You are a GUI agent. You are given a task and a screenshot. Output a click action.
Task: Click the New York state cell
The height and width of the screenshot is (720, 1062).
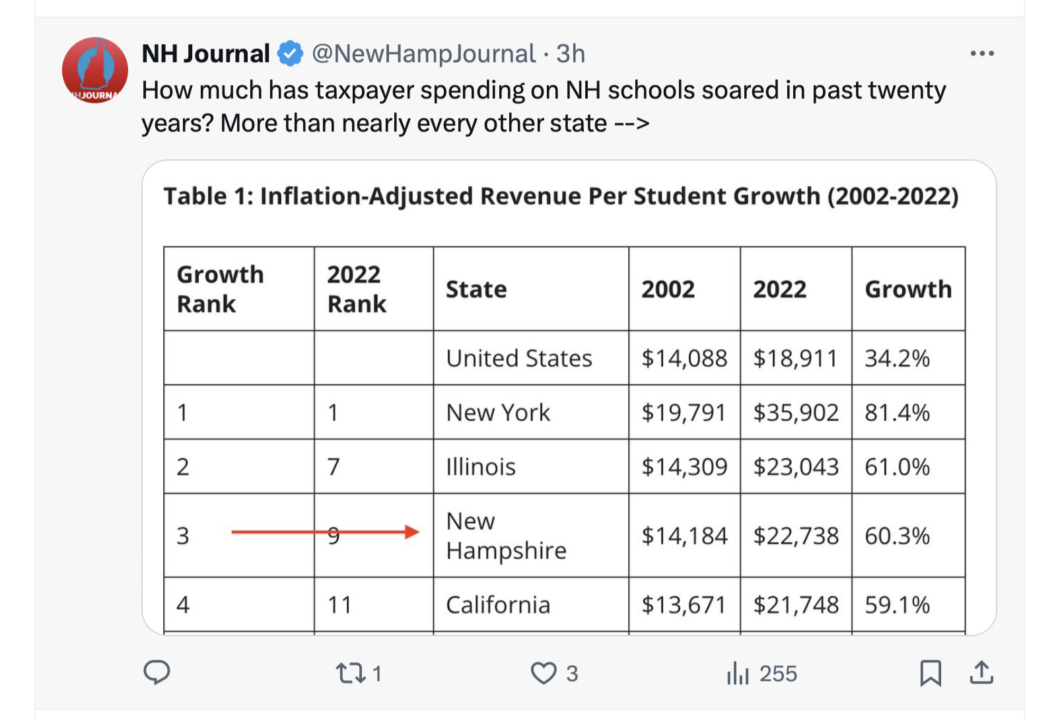point(498,412)
